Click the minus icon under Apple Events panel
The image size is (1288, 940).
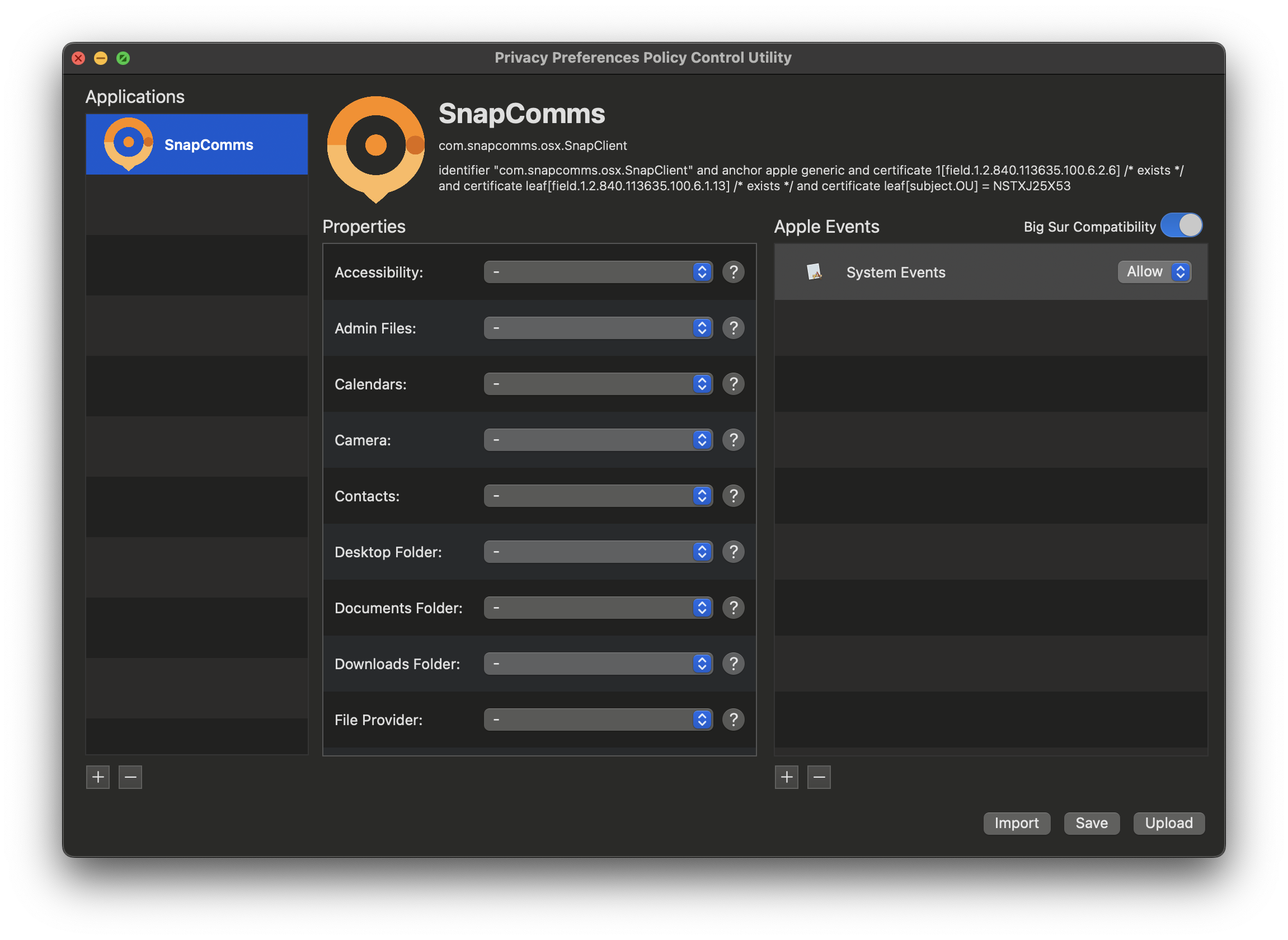pos(819,777)
